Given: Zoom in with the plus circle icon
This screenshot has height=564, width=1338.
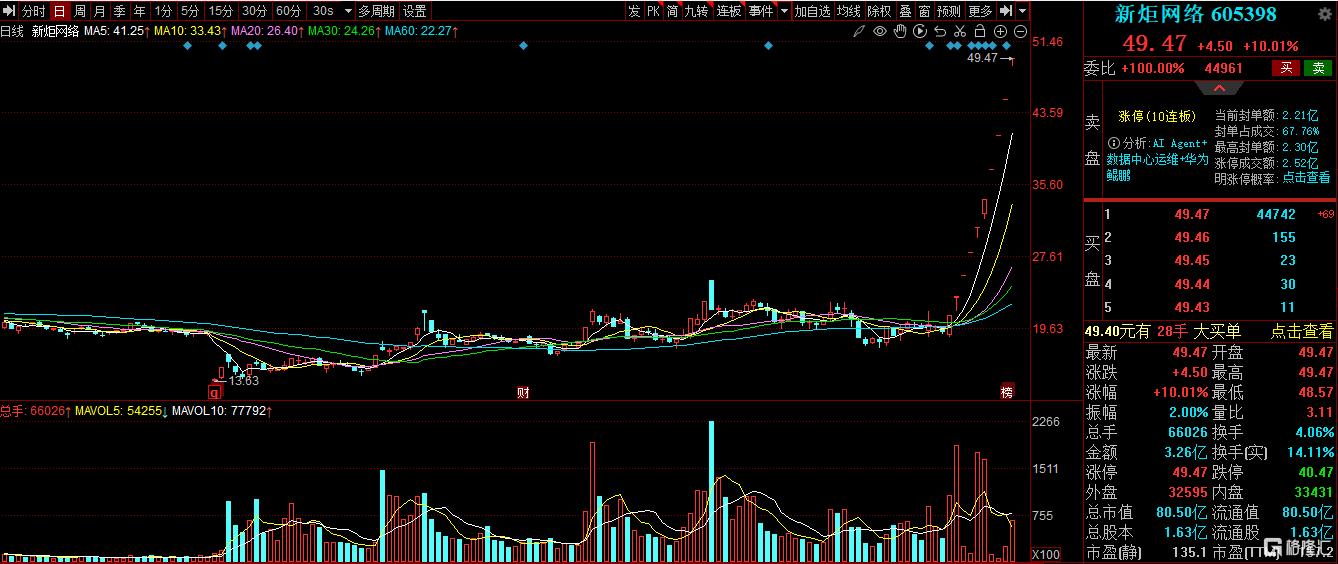Looking at the screenshot, I should tap(1000, 31).
